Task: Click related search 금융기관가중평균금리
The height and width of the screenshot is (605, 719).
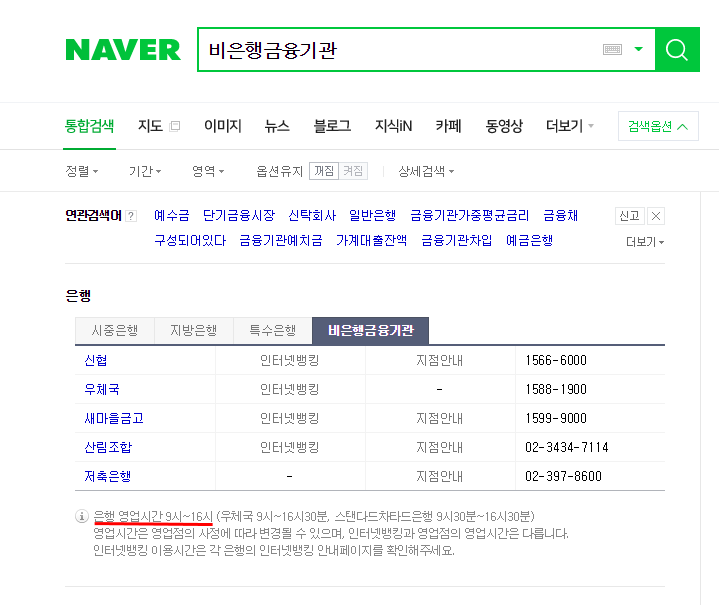Action: [x=469, y=215]
